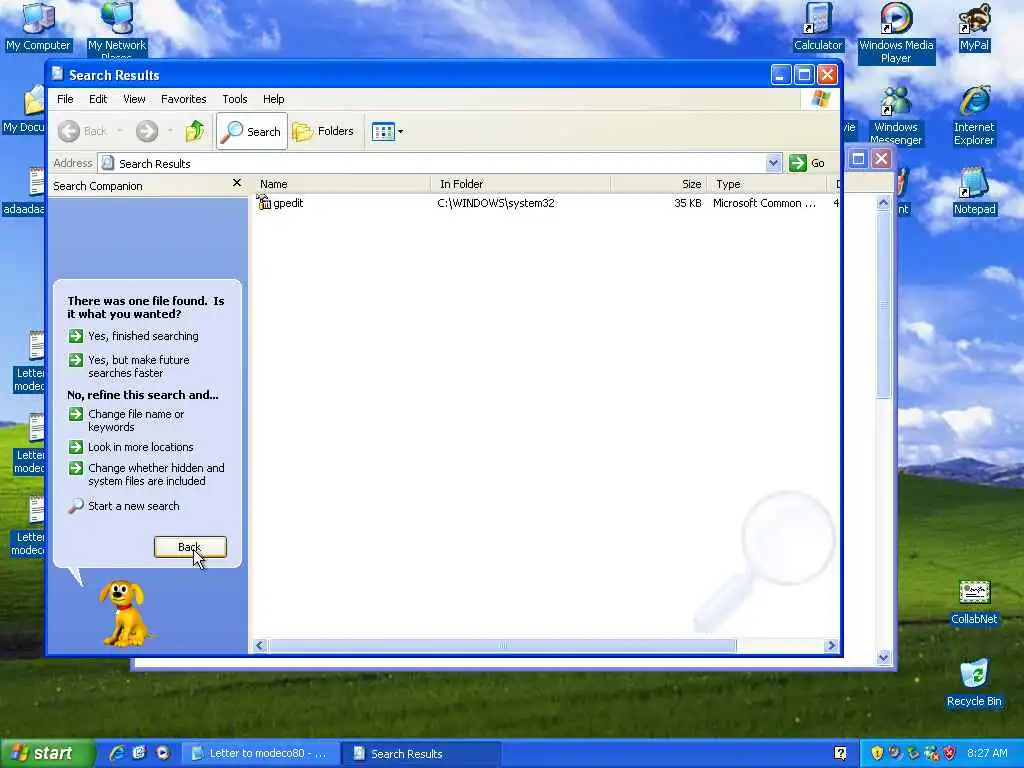Select the gpedit file icon
The image size is (1024, 768).
264,202
